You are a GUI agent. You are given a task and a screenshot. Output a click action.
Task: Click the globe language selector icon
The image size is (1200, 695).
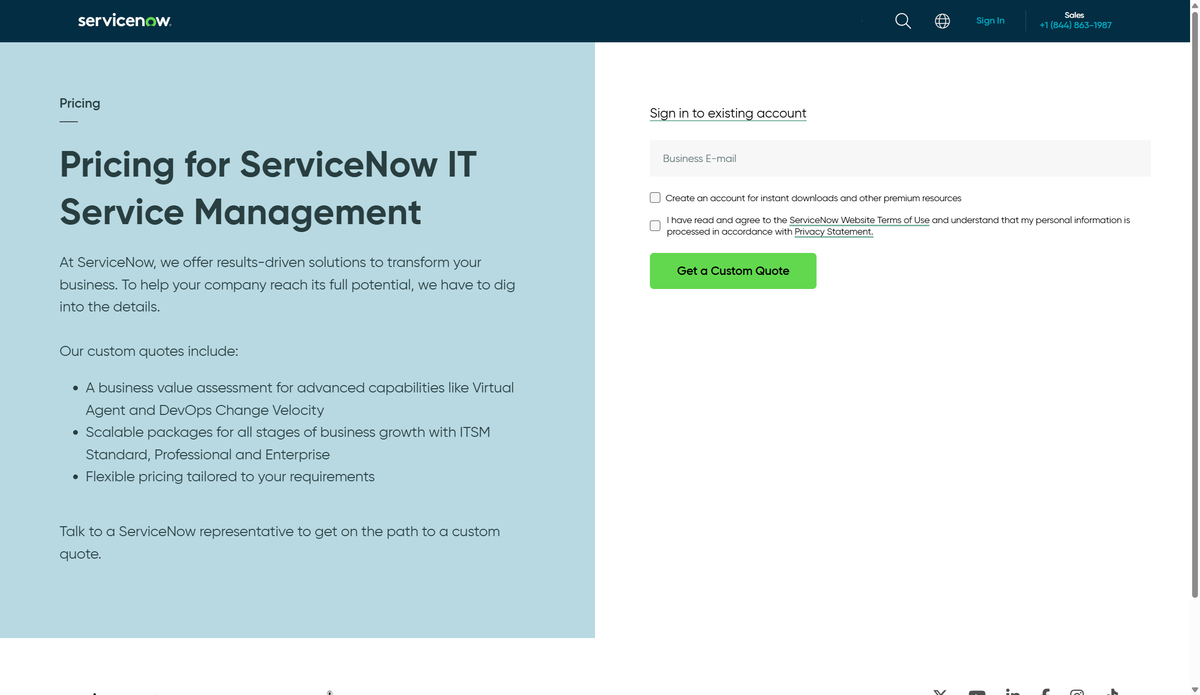941,21
